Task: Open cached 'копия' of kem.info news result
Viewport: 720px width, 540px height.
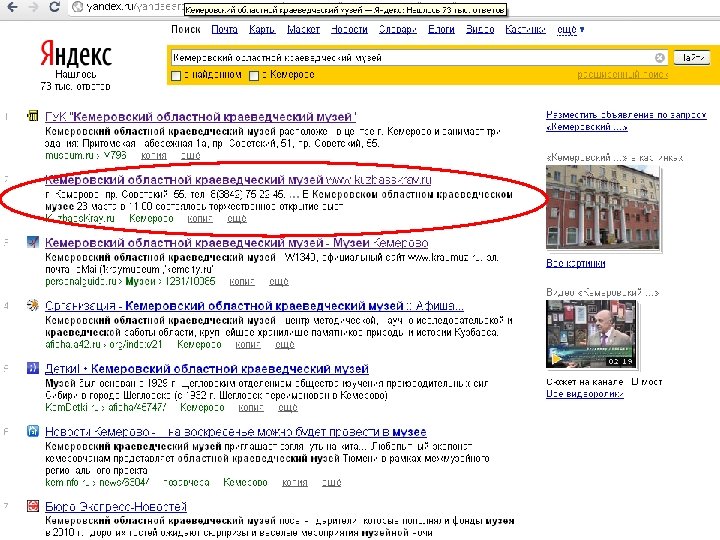Action: point(295,482)
